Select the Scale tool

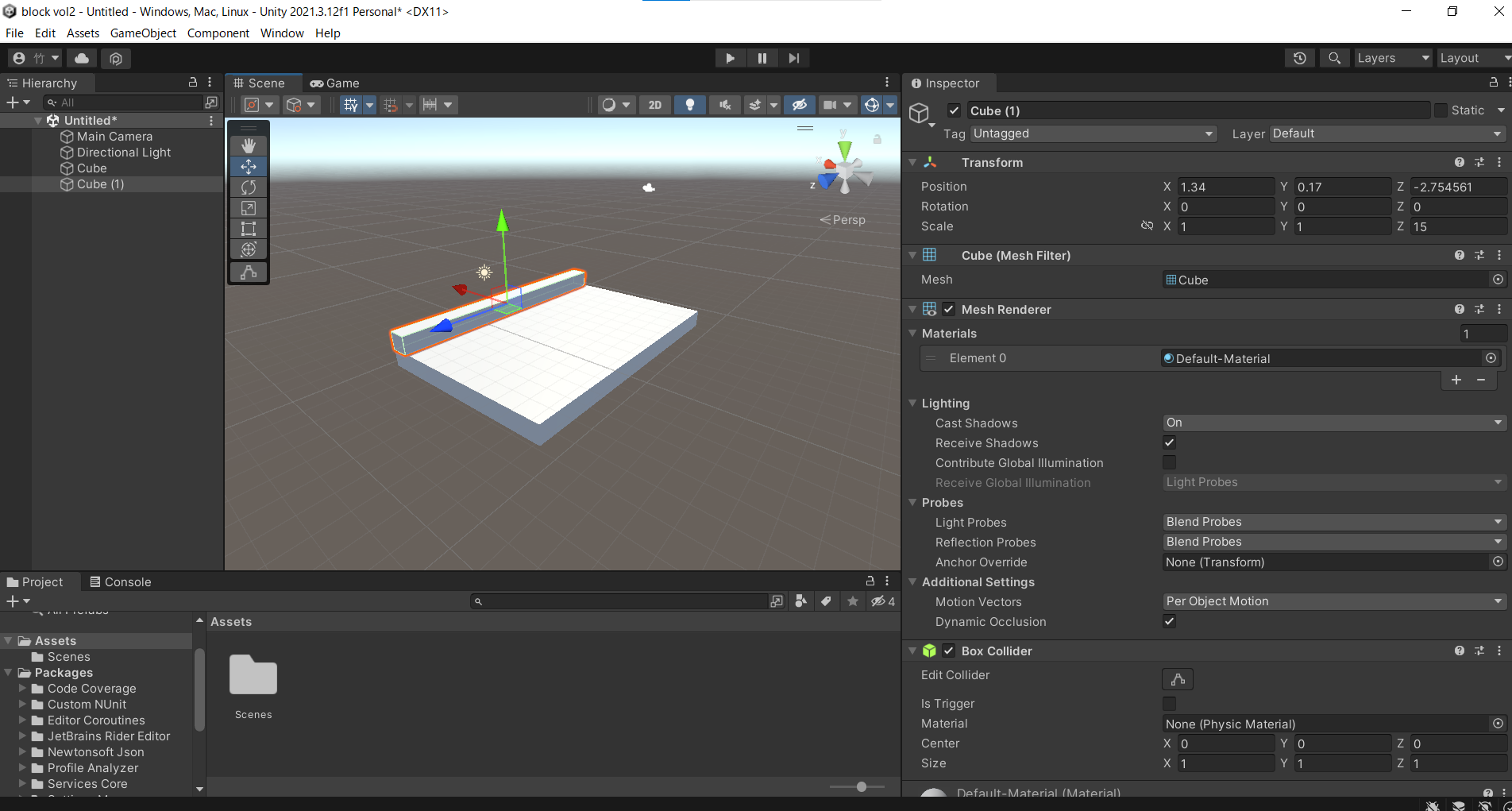coord(249,208)
